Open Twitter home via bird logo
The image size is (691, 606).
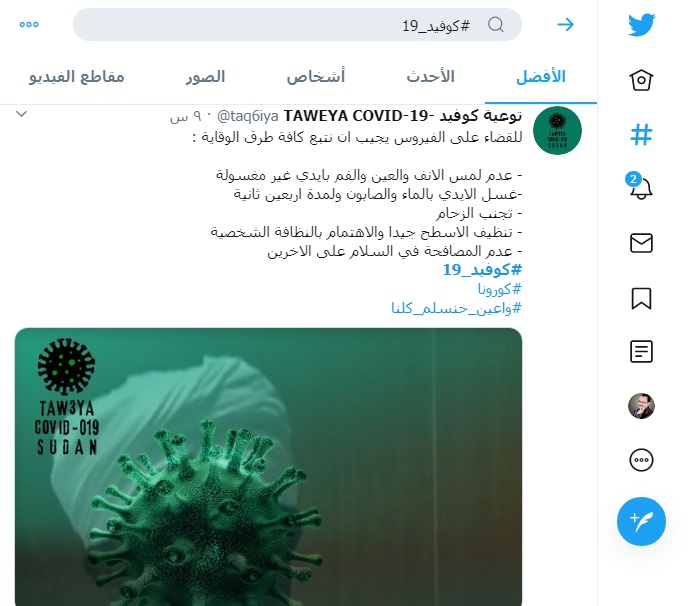tap(641, 25)
